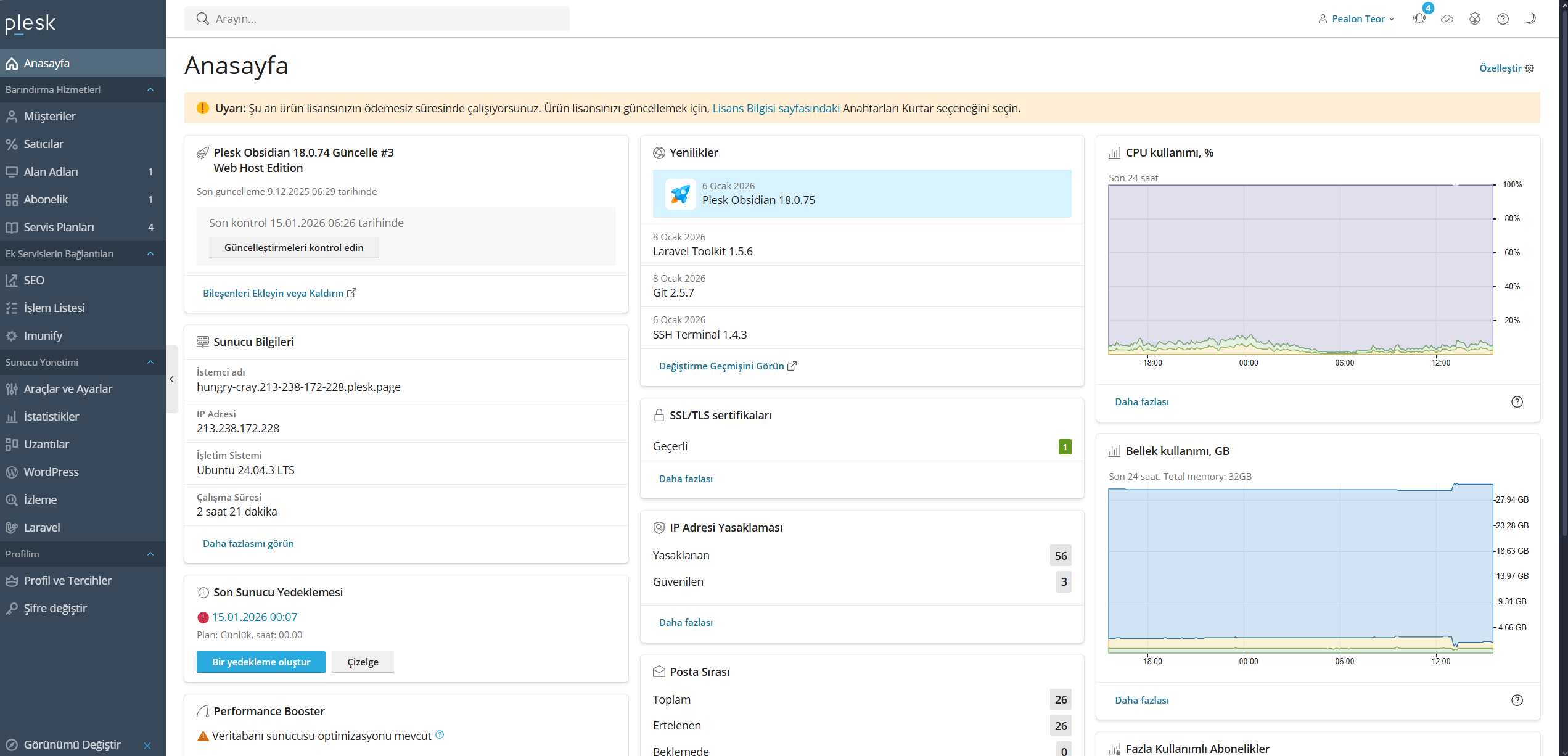
Task: Click the SSL/TLS lock icon
Action: click(x=659, y=415)
